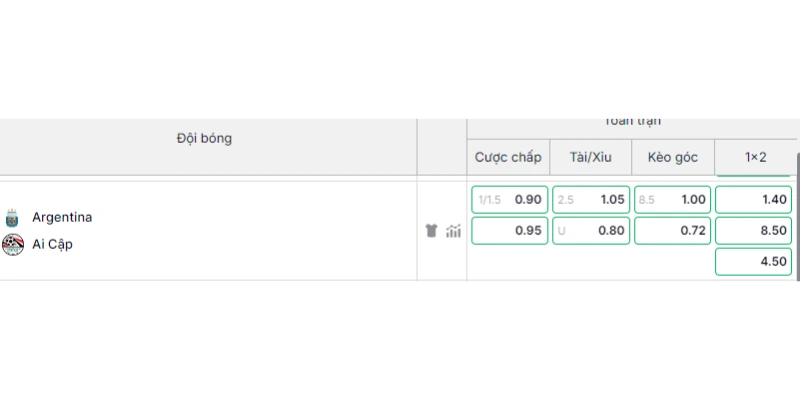Viewport: 800px width, 400px height.
Task: Click the 1×2 column header
Action: click(756, 157)
